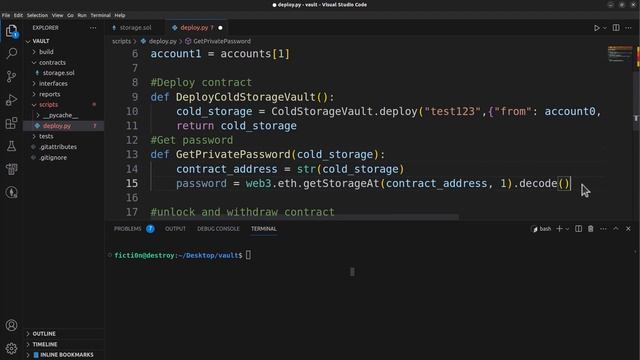Open the Accounts icon in activity bar
The width and height of the screenshot is (640, 360).
[11, 325]
